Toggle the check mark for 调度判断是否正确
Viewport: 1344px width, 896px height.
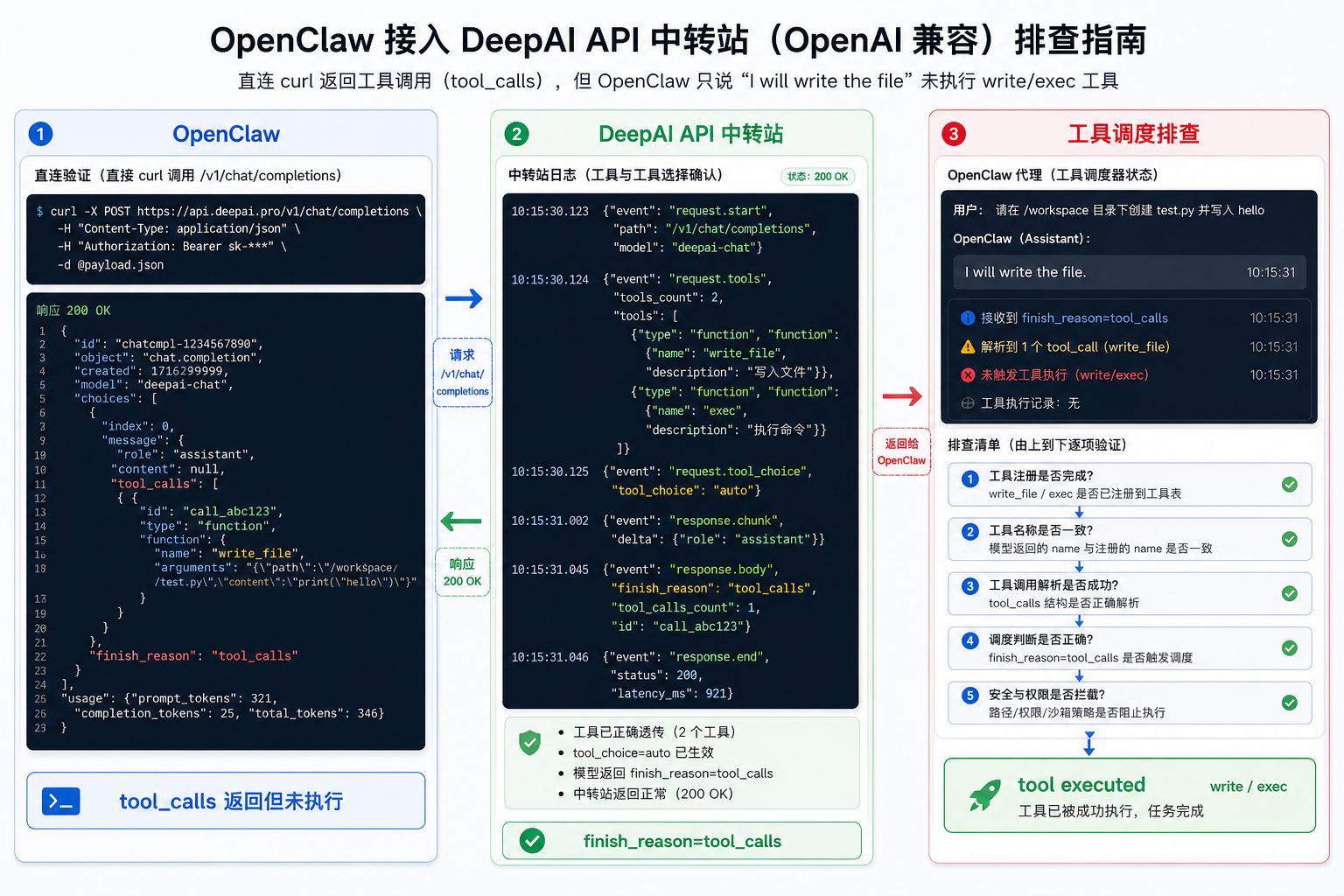point(1290,648)
